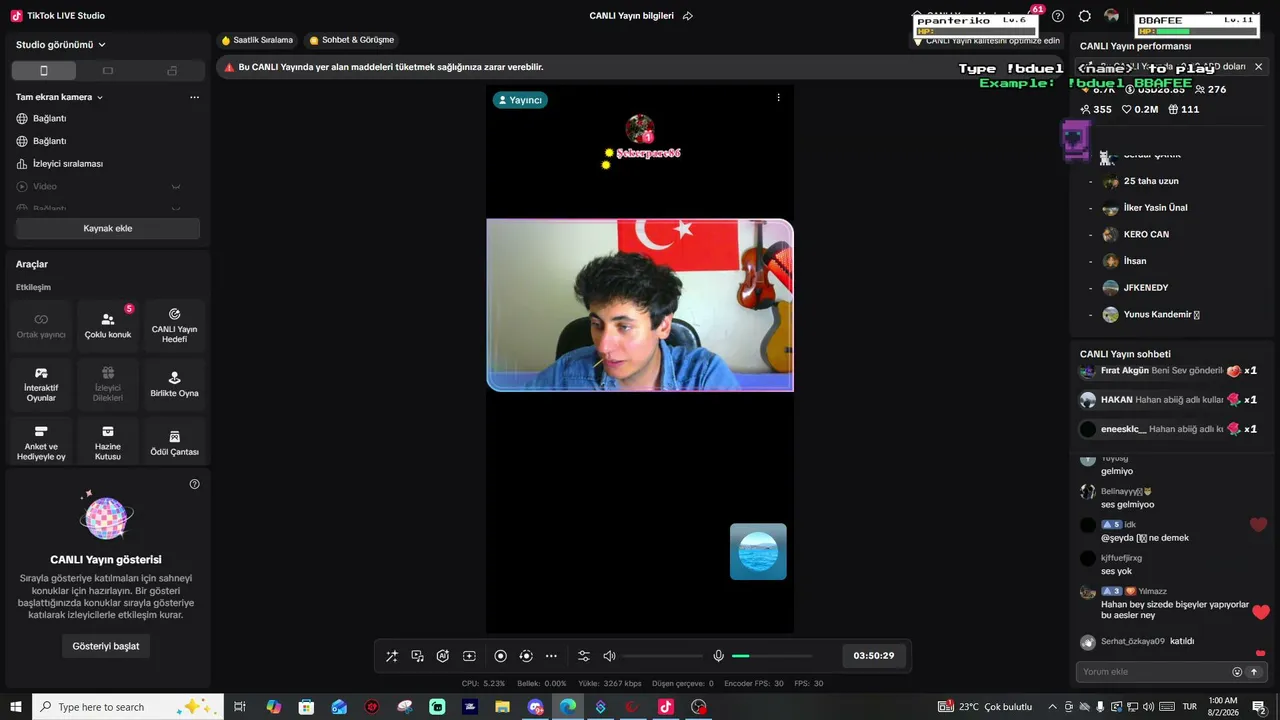Open settings gear icon in header

pyautogui.click(x=1085, y=16)
